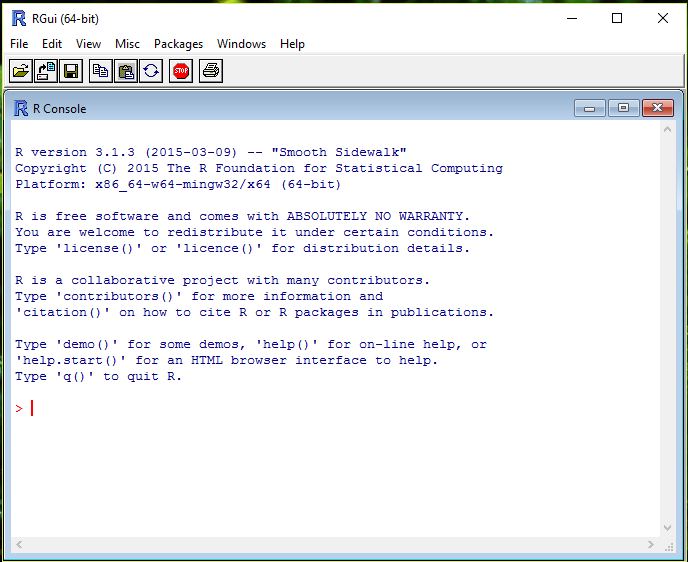
Task: Open the Misc menu
Action: click(127, 44)
